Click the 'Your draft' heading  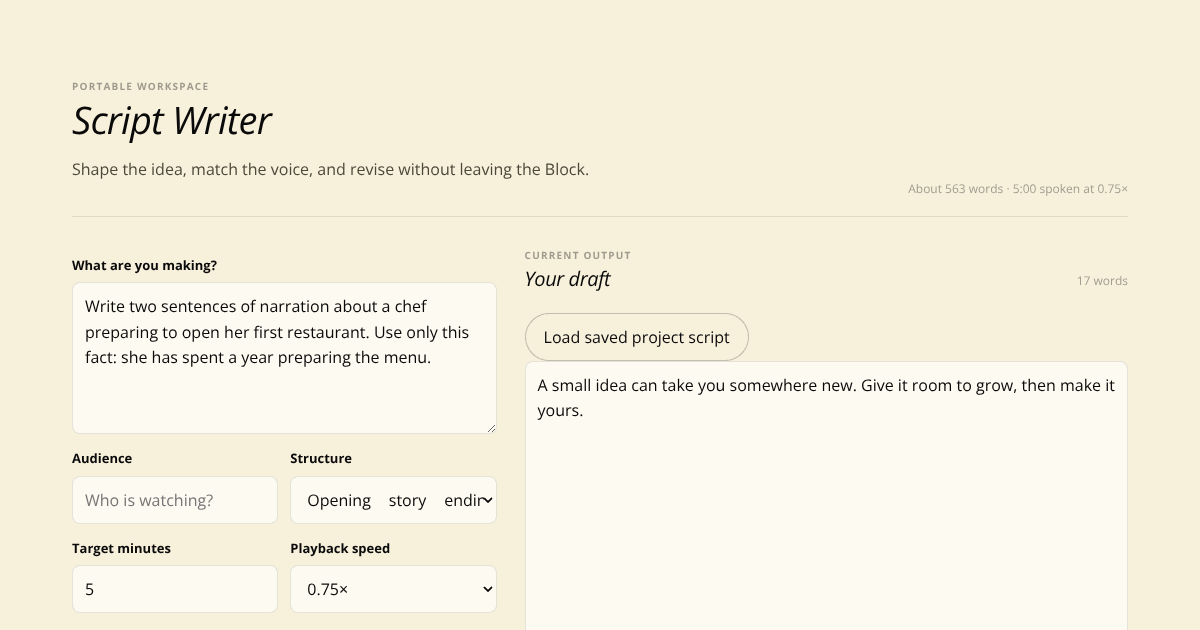(567, 279)
